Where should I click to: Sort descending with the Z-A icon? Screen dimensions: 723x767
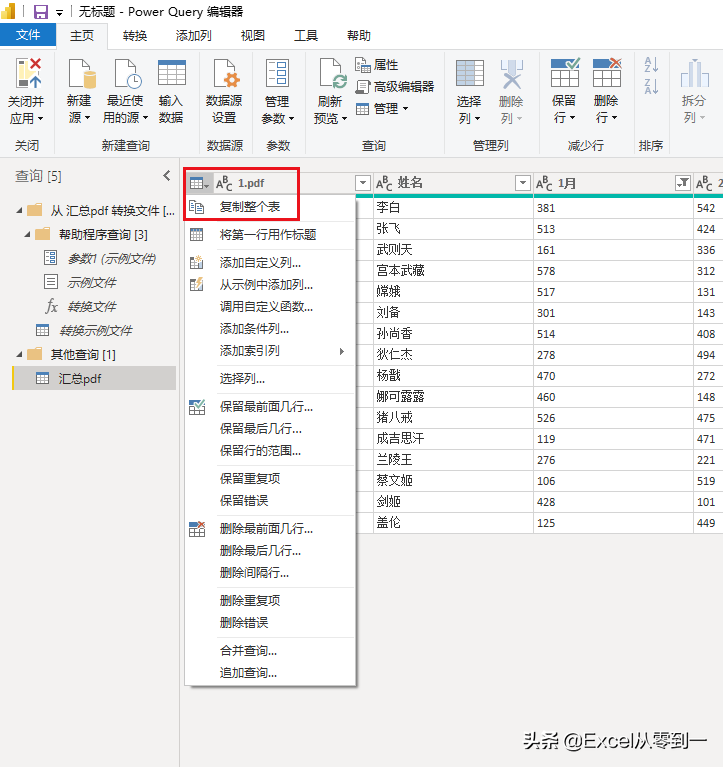(651, 86)
